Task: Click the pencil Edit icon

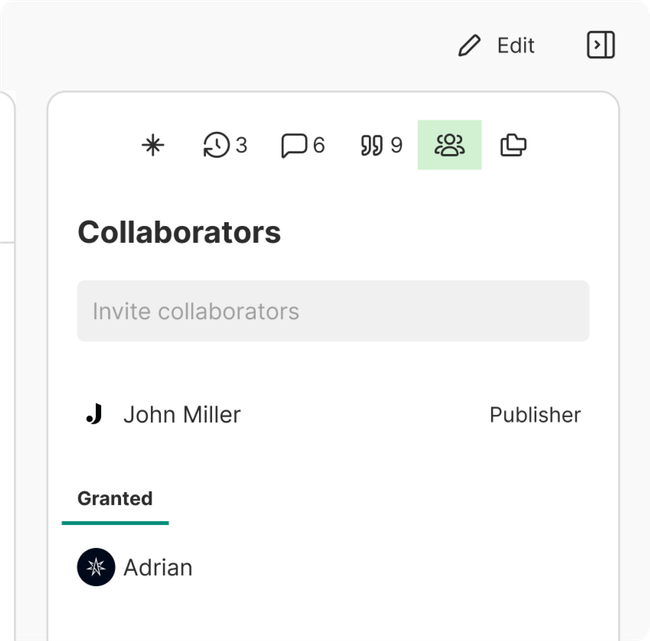Action: [x=469, y=46]
